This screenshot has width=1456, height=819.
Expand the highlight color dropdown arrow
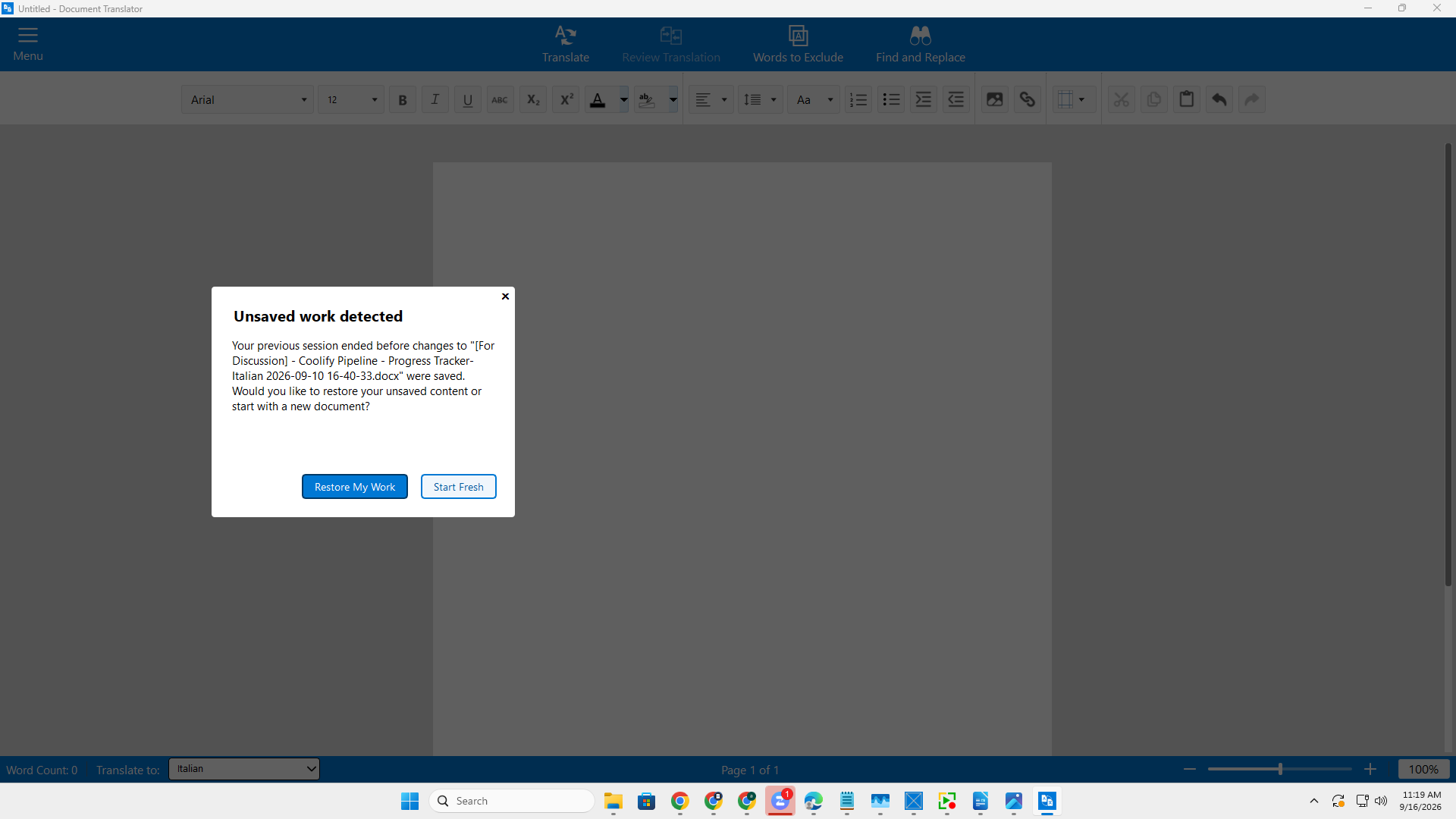tap(673, 99)
